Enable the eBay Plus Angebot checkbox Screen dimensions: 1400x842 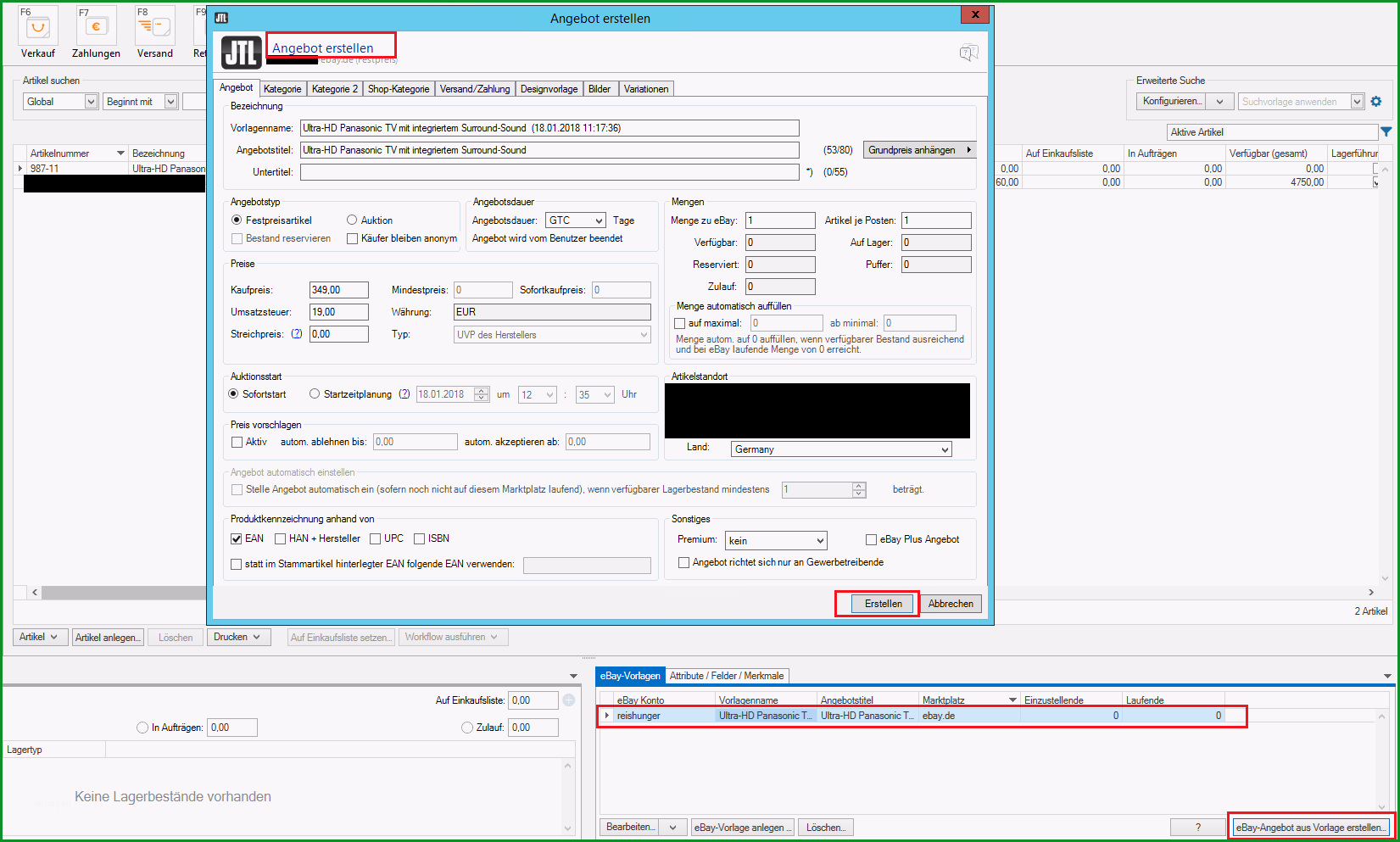pyautogui.click(x=871, y=539)
